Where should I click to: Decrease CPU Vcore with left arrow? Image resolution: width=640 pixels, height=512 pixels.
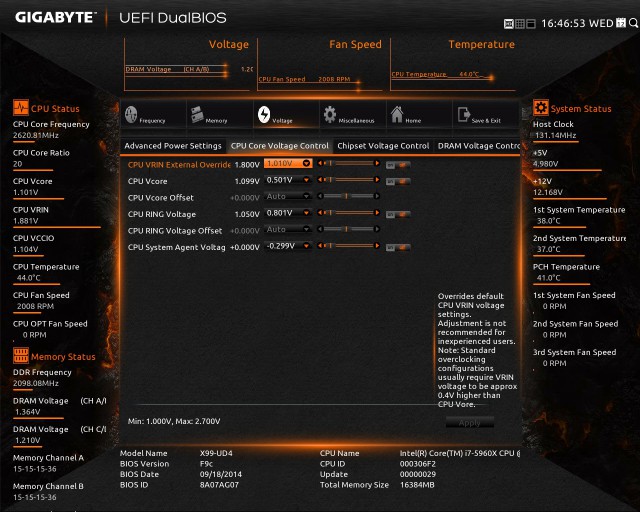(x=320, y=180)
